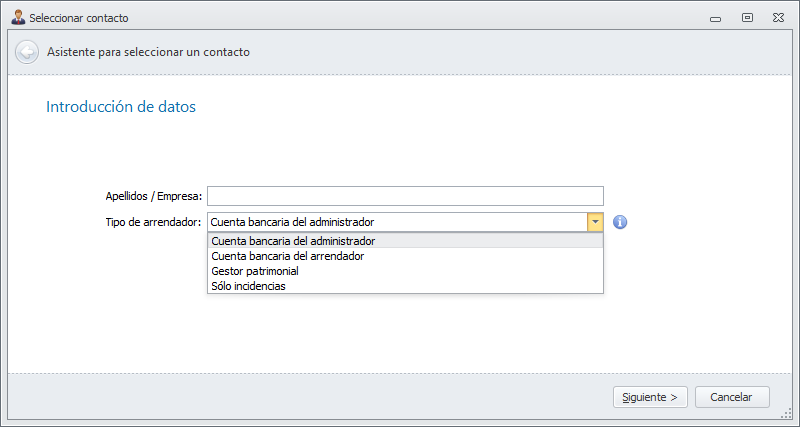Click the "Introducción de datos" heading
Screen dimensions: 800x427
(x=121, y=106)
